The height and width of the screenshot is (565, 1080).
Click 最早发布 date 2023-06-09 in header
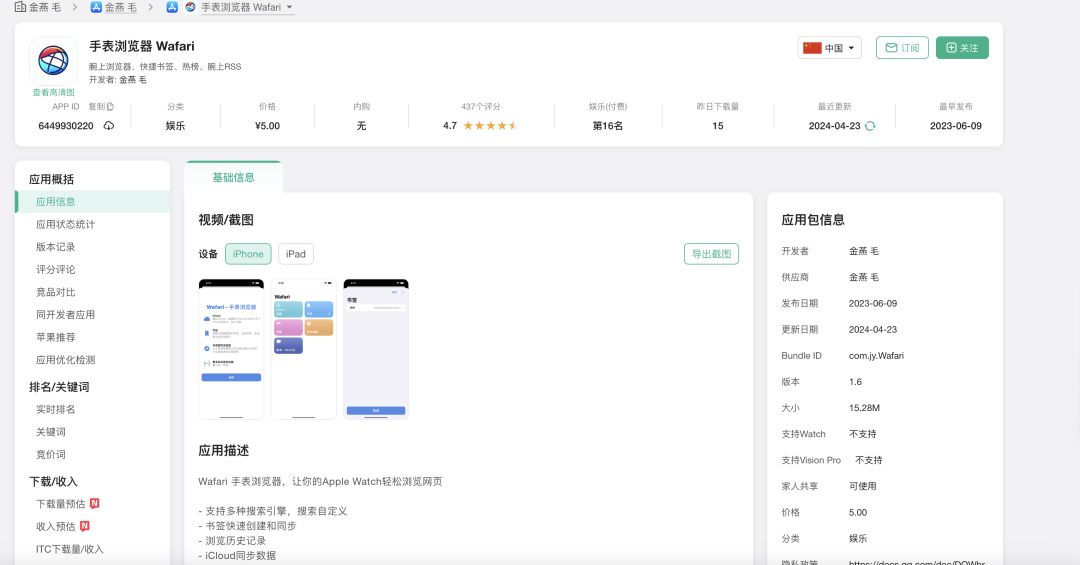pyautogui.click(x=956, y=126)
